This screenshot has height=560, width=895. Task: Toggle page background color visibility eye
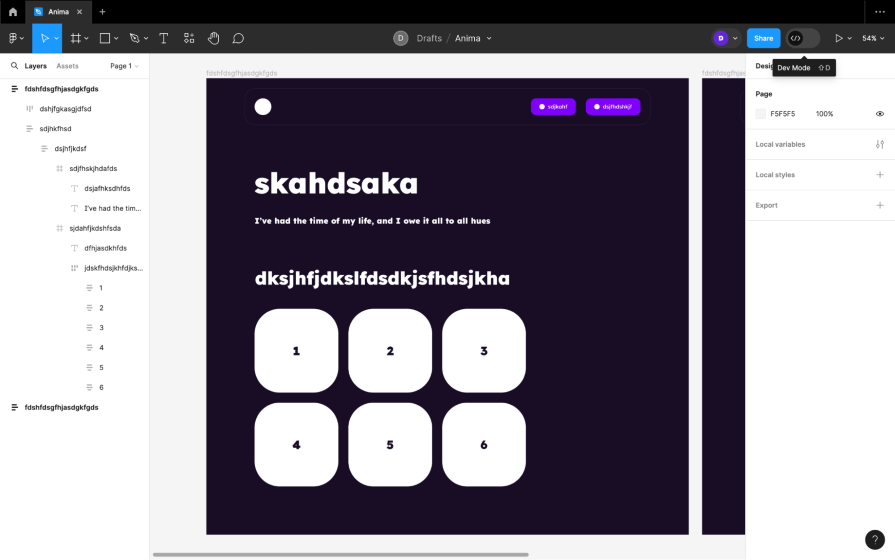coord(879,114)
